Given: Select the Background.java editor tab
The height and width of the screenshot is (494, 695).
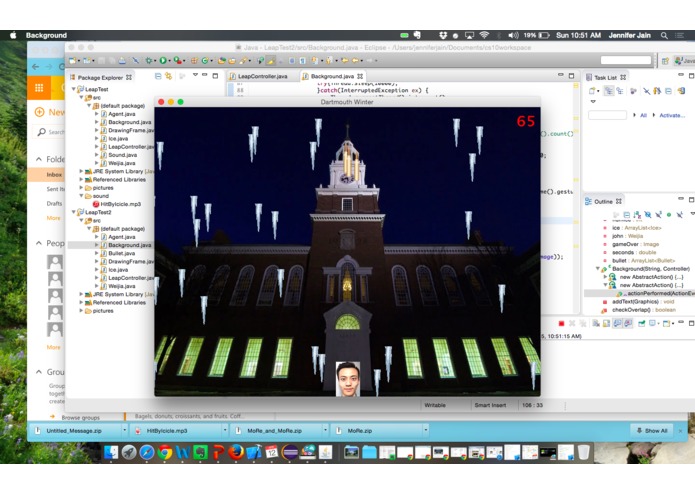Looking at the screenshot, I should point(332,76).
